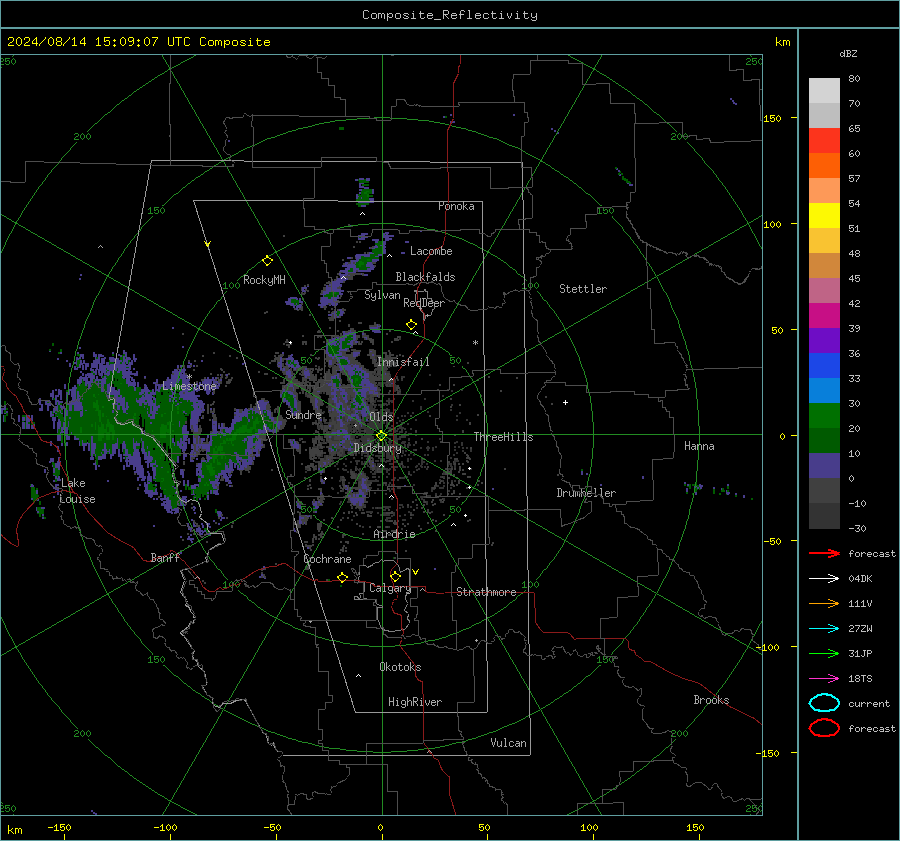
Task: Click the ThreeHills label
Action: [503, 437]
